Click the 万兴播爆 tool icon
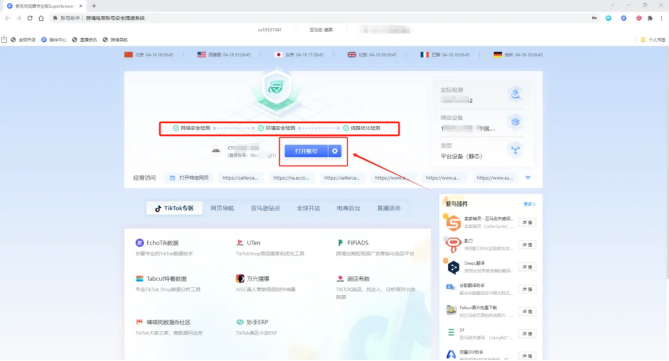The width and height of the screenshot is (669, 361). [240, 279]
